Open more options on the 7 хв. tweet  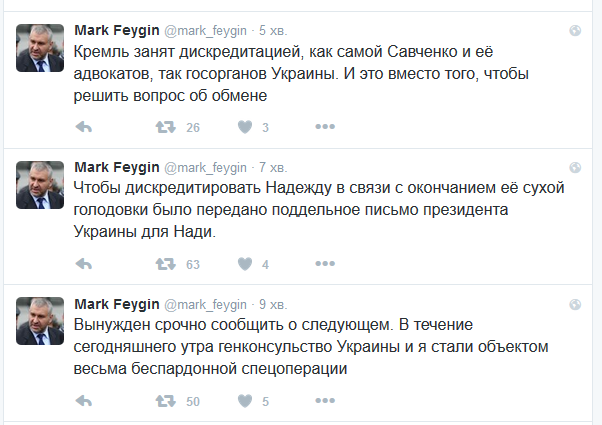click(x=325, y=263)
